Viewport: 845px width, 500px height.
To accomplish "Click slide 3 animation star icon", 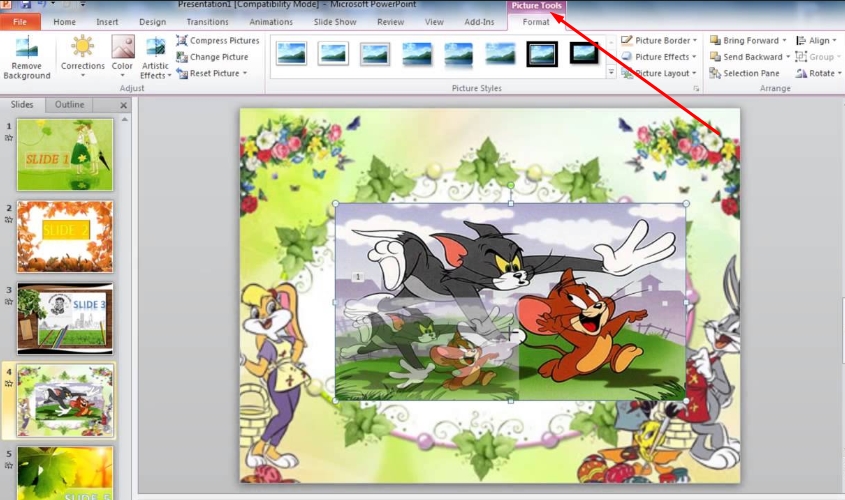I will [x=9, y=302].
